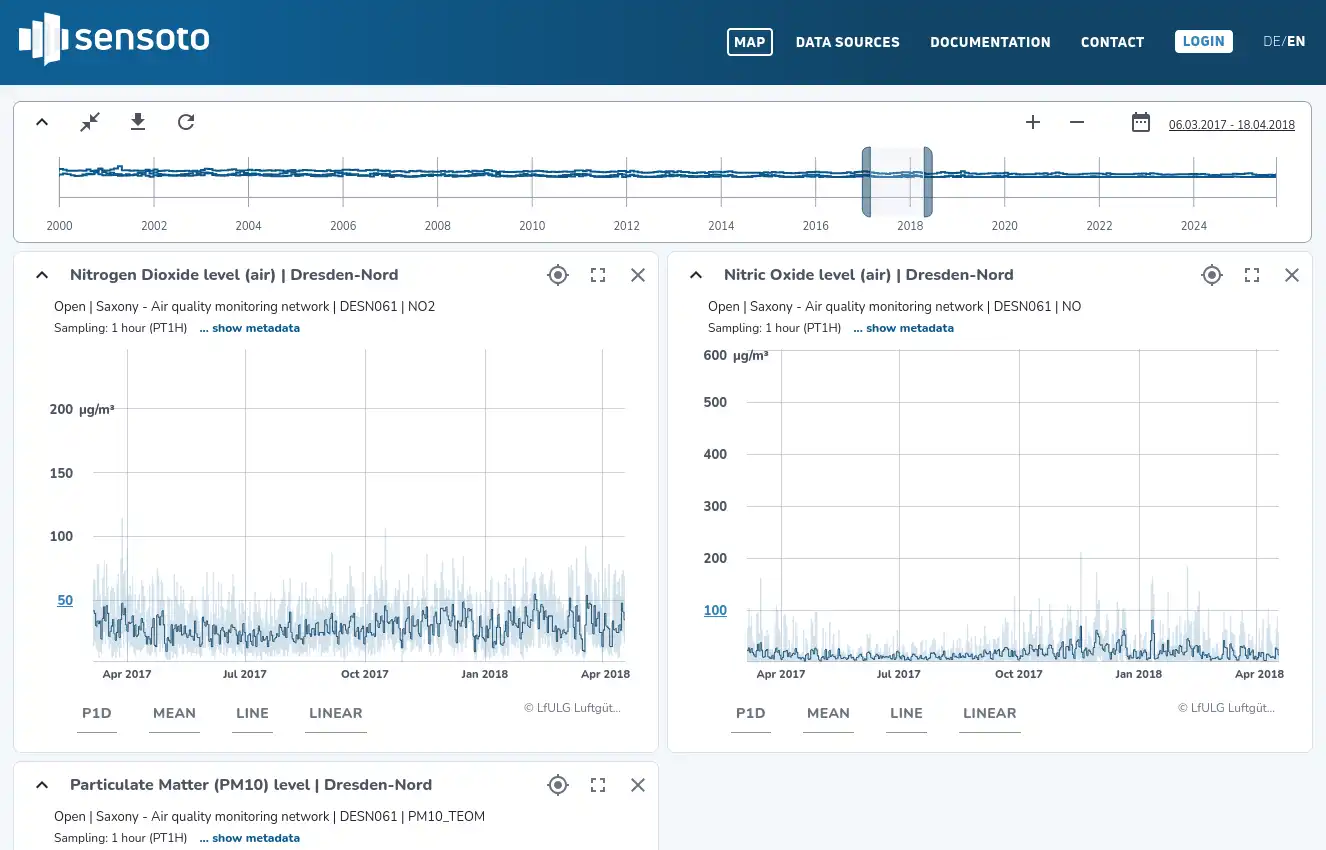
Task: Click the collapse-arrows icon in timeline toolbar
Action: pyautogui.click(x=90, y=122)
